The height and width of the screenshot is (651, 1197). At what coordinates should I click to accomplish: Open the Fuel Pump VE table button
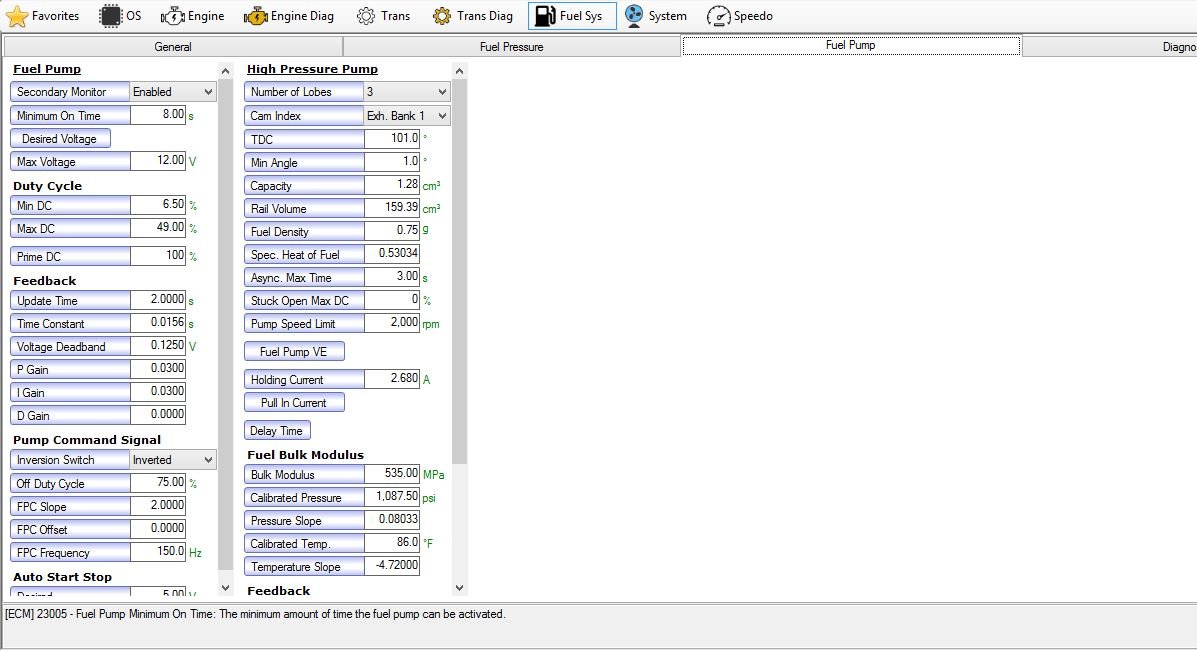[294, 352]
